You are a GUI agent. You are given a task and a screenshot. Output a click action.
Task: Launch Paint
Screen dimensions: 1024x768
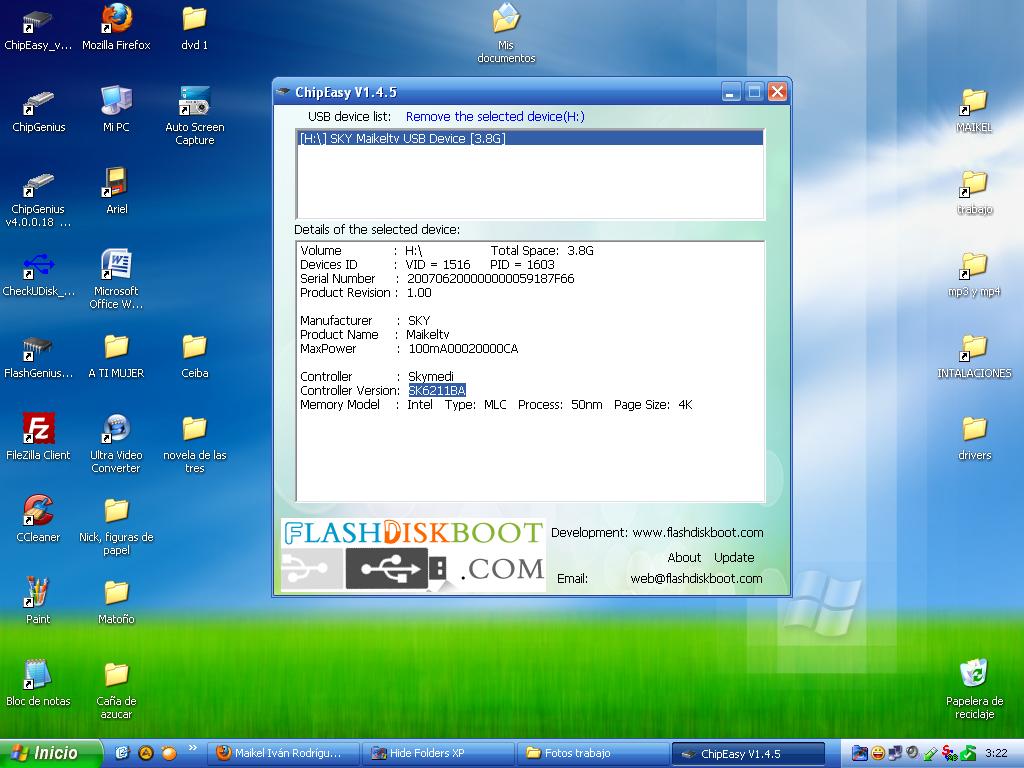[37, 593]
